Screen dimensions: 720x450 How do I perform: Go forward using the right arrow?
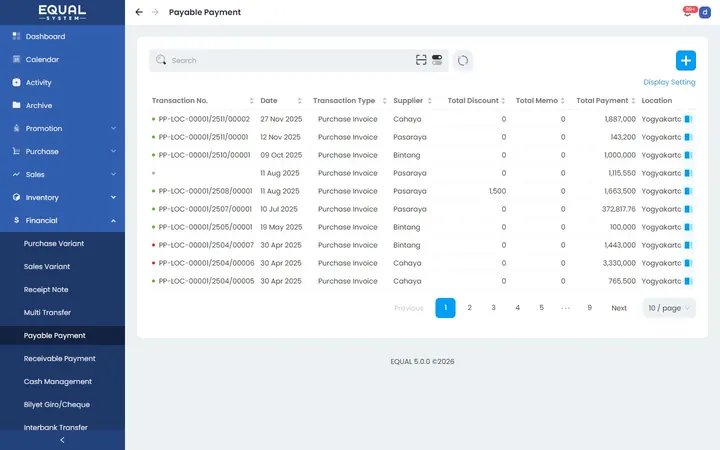[155, 12]
